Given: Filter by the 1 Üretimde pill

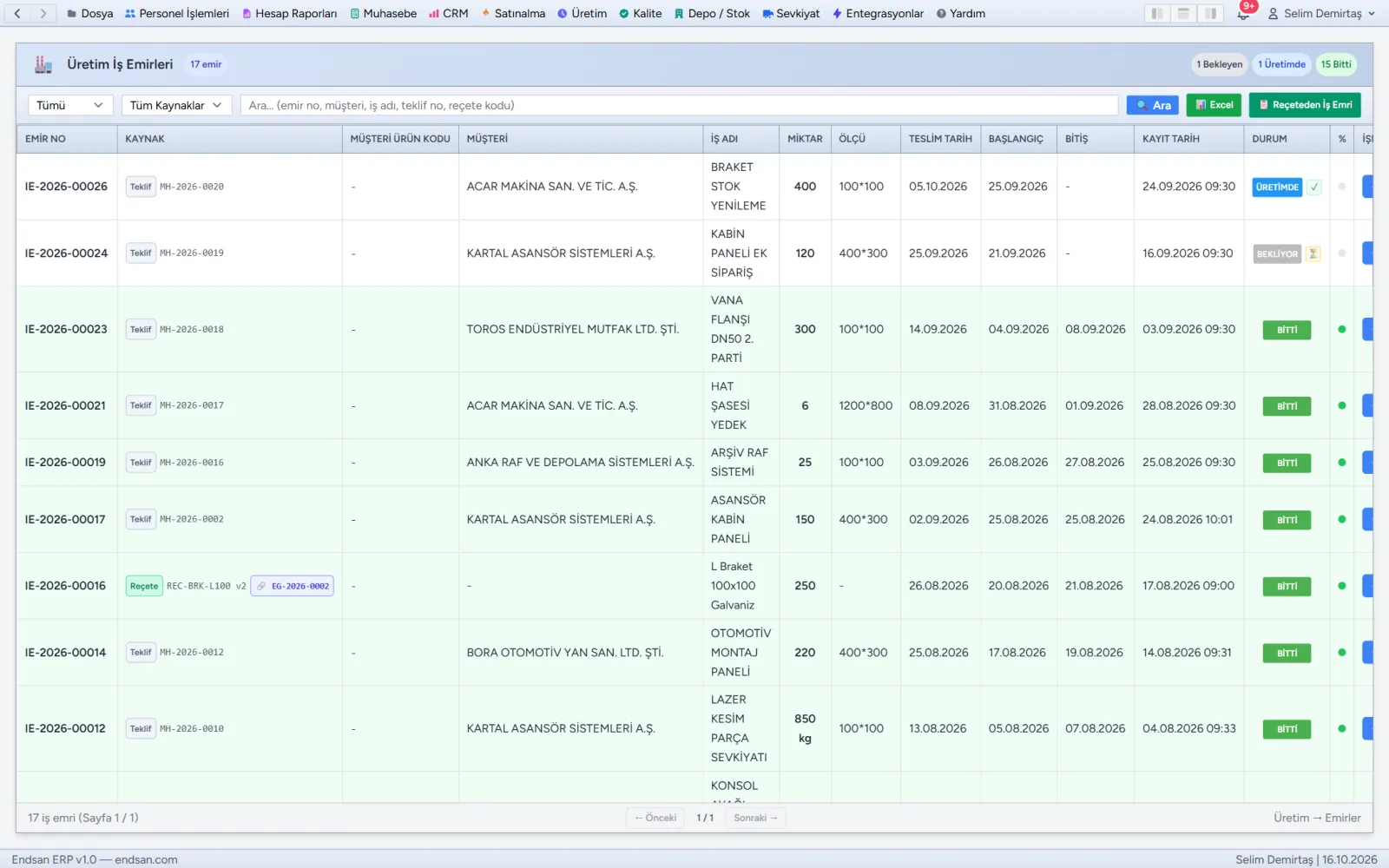Looking at the screenshot, I should [x=1281, y=64].
